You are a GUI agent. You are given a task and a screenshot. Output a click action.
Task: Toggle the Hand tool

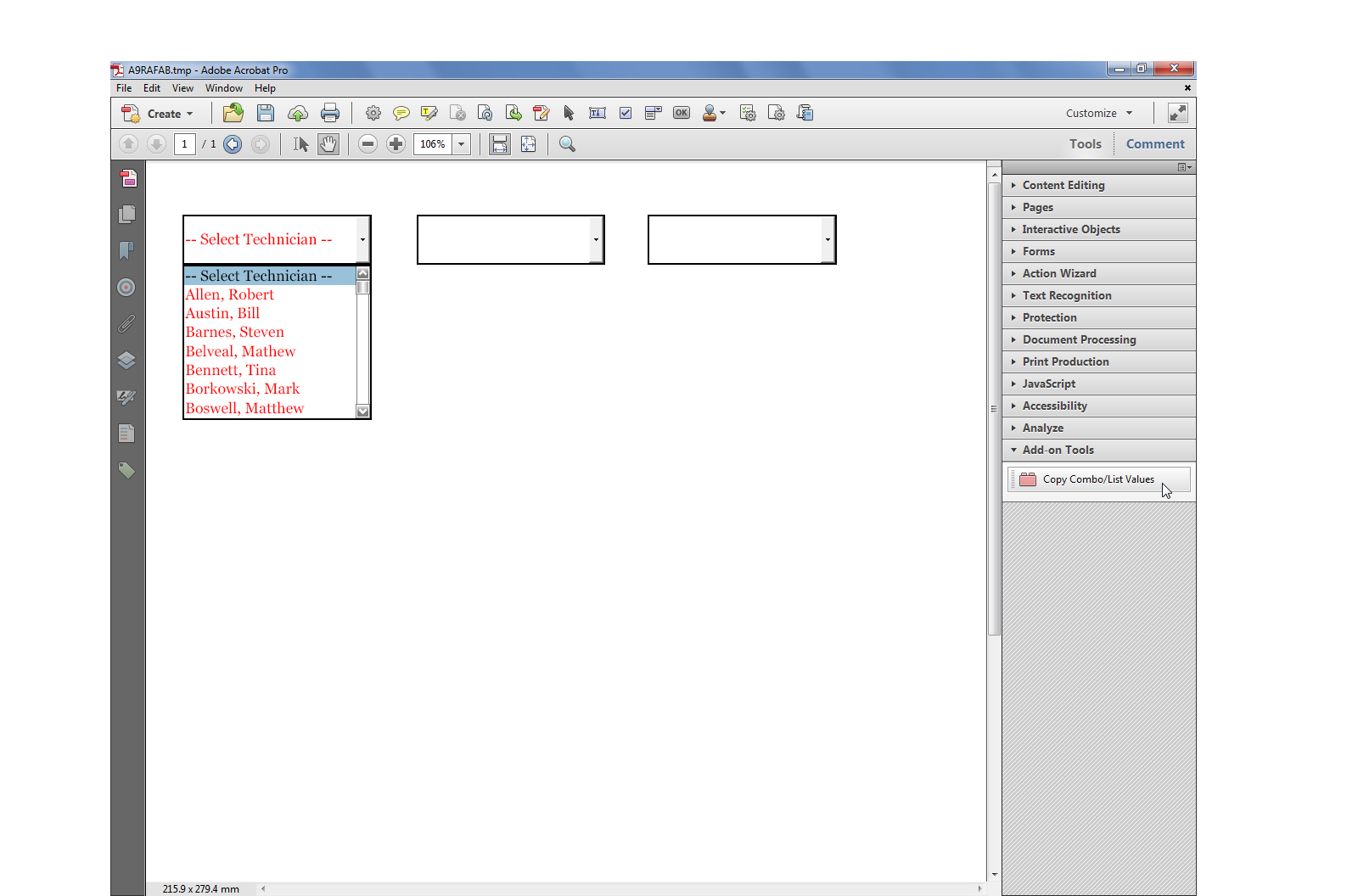click(x=328, y=143)
